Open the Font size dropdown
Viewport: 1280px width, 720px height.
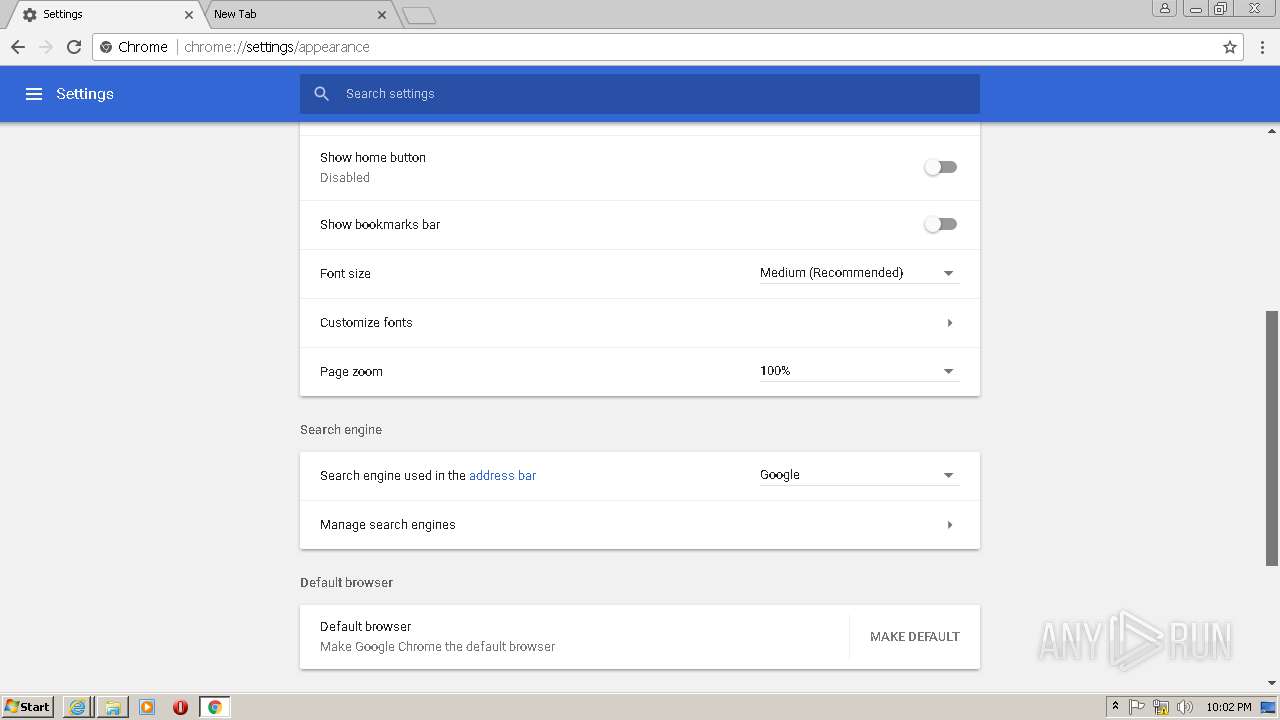pyautogui.click(x=859, y=273)
